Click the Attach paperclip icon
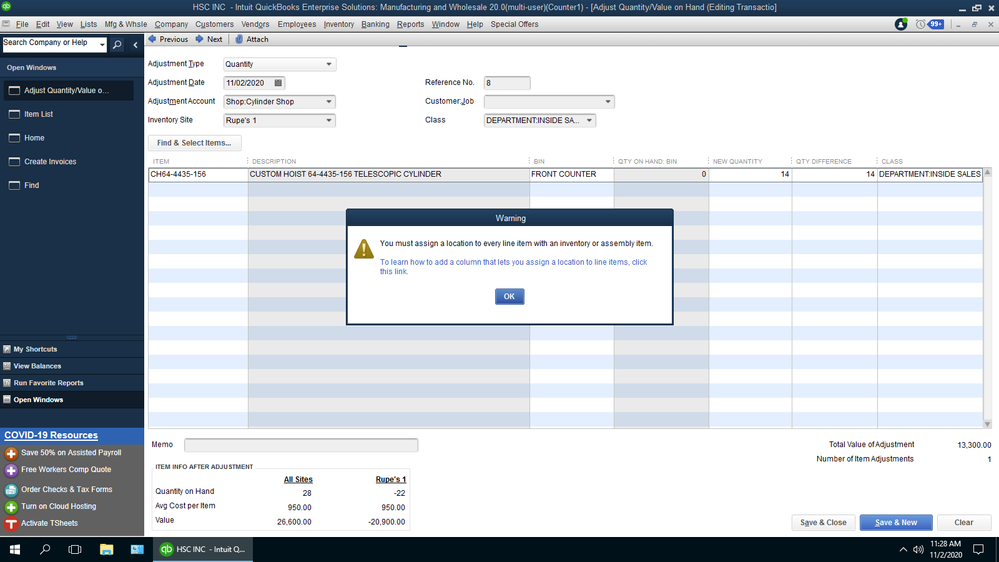This screenshot has width=999, height=562. 239,39
